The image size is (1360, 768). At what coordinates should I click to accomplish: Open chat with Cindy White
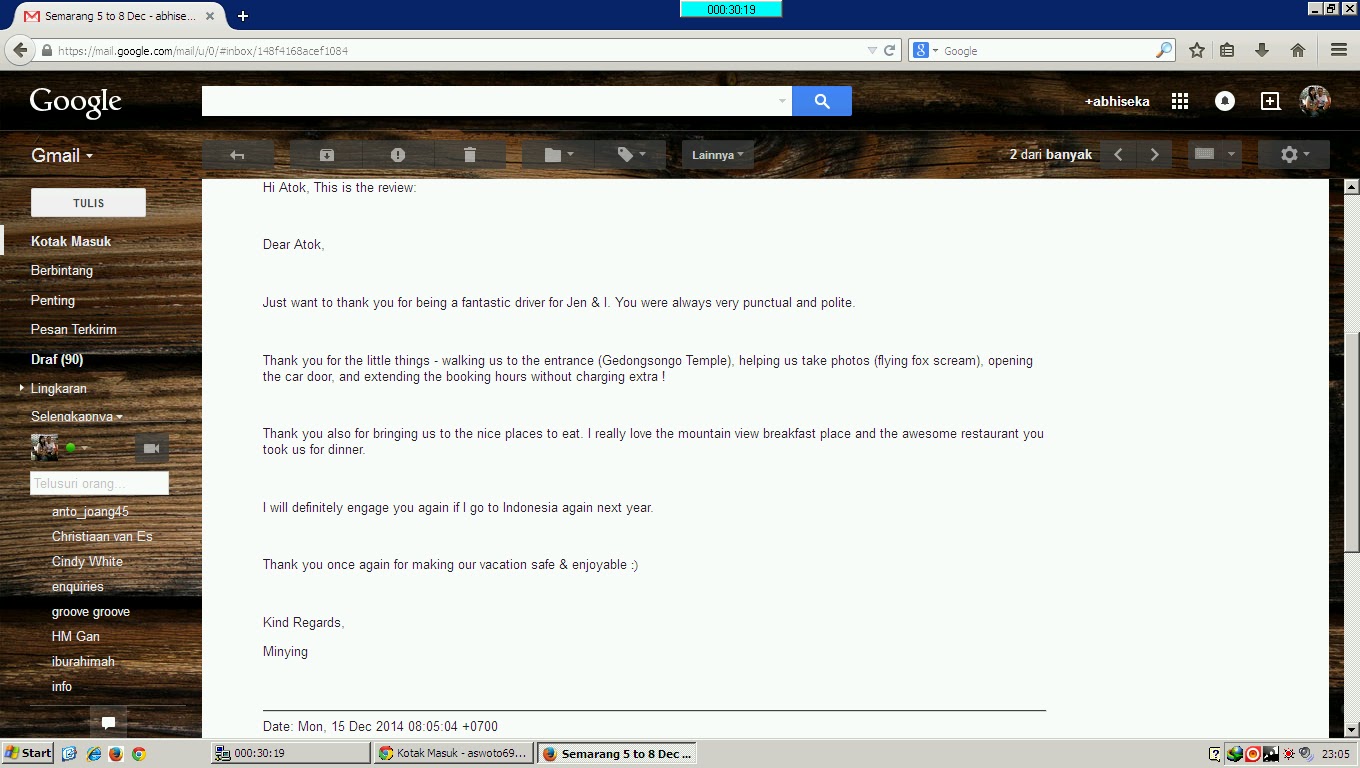tap(87, 561)
